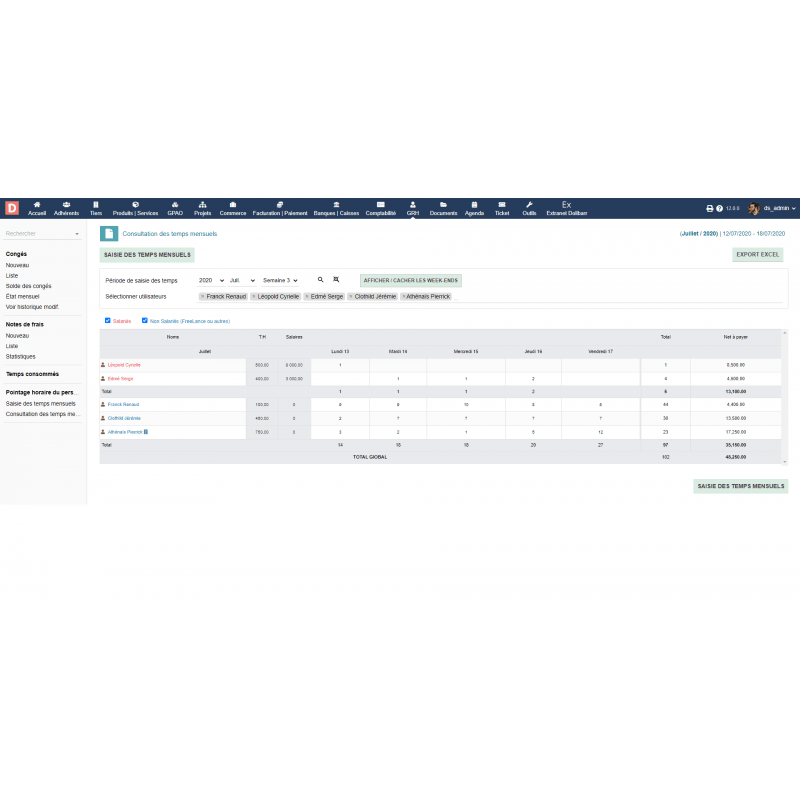Toggle the Non Salariés checkbox
The height and width of the screenshot is (800, 800).
(x=145, y=321)
